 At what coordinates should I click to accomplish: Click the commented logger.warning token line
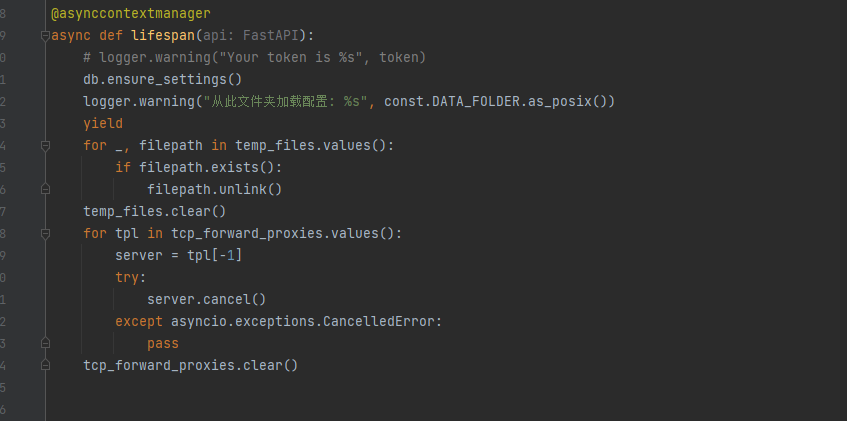255,58
